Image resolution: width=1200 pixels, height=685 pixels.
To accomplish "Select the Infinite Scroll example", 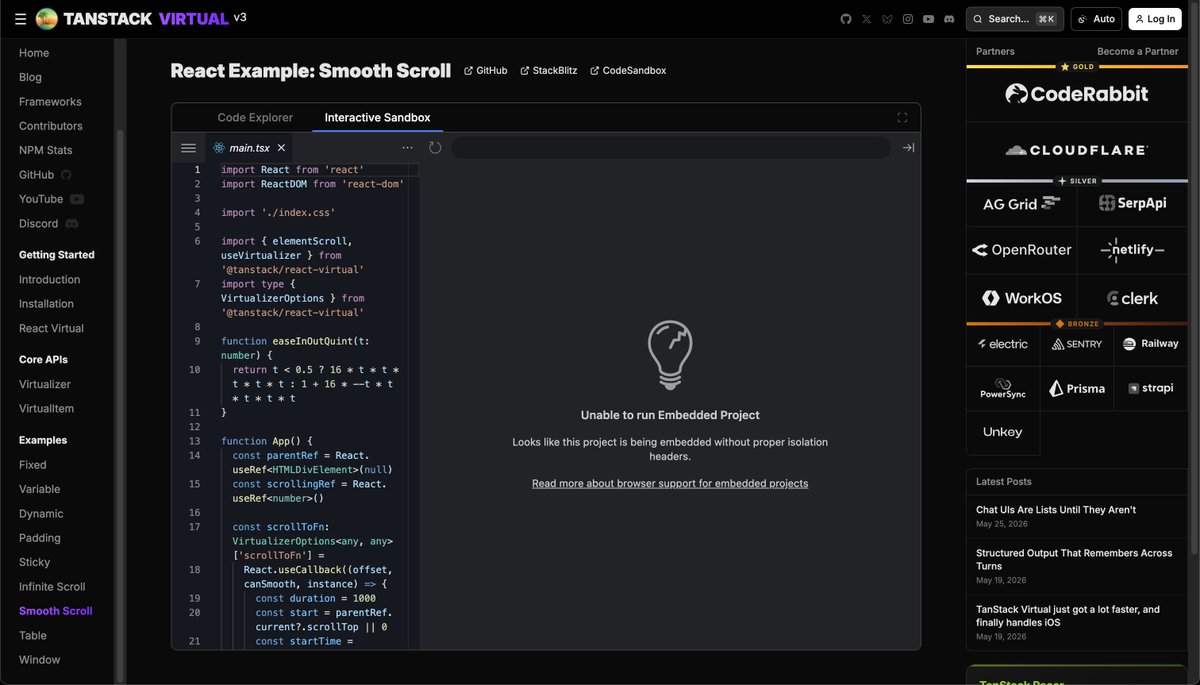I will 52,587.
